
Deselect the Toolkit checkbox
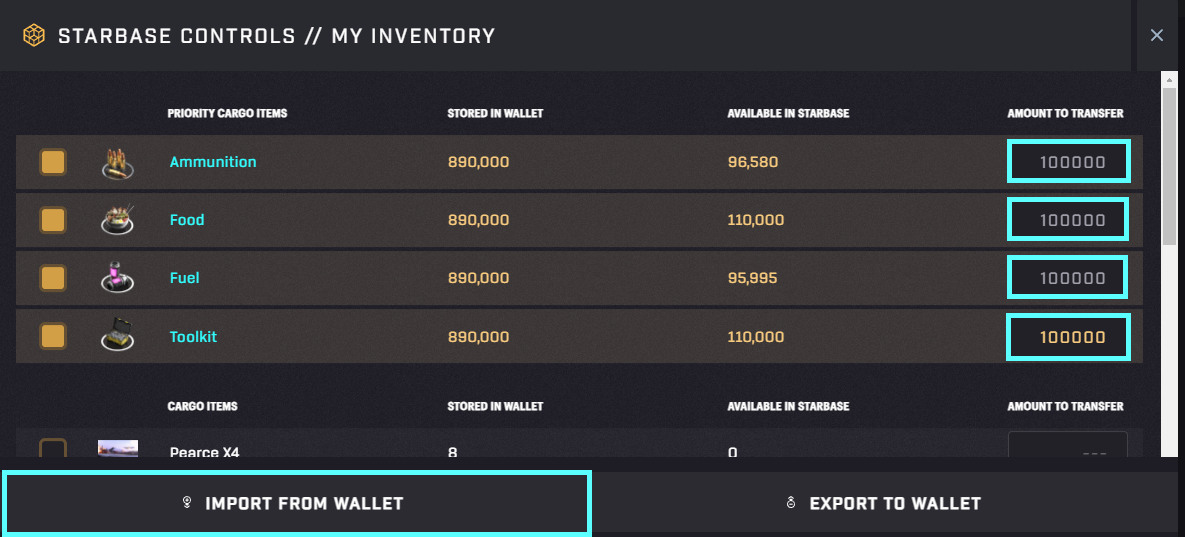point(53,336)
